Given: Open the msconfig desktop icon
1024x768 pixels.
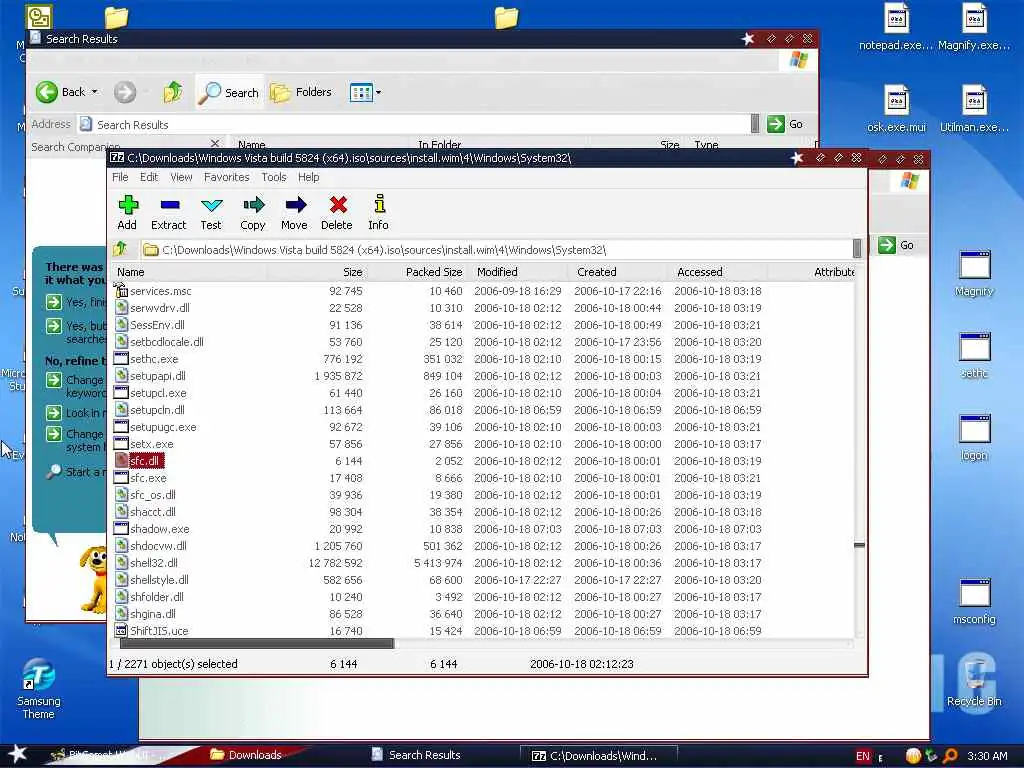Looking at the screenshot, I should (x=974, y=602).
